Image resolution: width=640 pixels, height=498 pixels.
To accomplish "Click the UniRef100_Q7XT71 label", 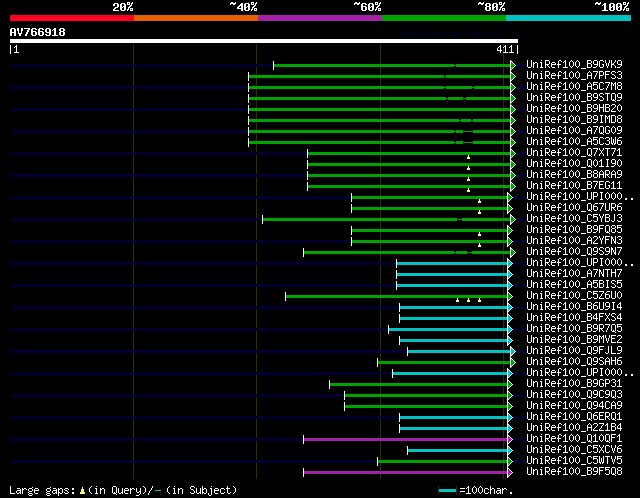I will [574, 153].
